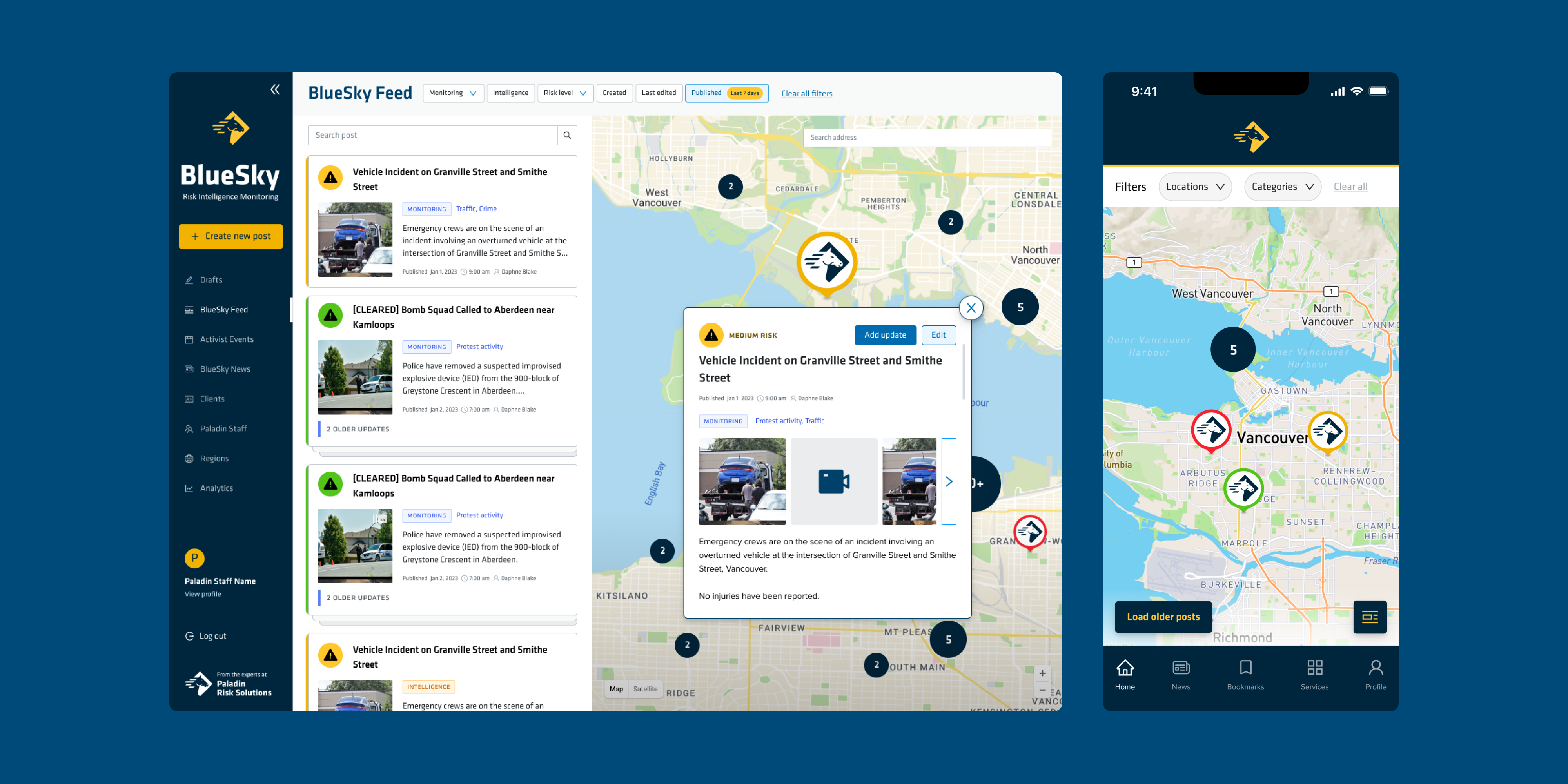The height and width of the screenshot is (784, 1568).
Task: Toggle the Last edited filter chip
Action: tap(659, 93)
